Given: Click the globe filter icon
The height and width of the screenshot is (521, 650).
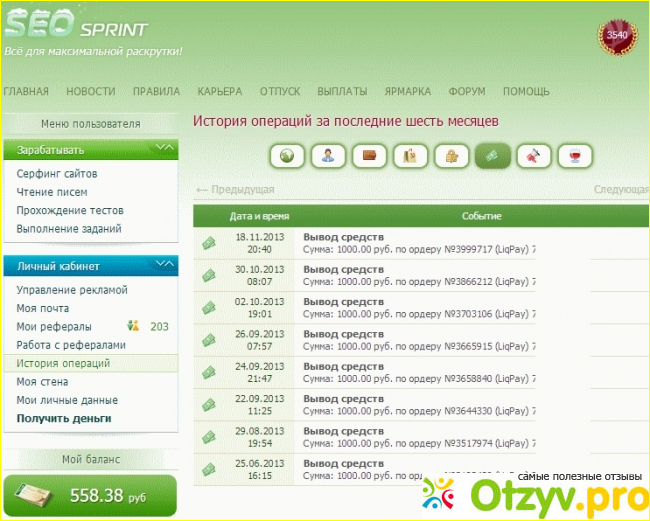Looking at the screenshot, I should coord(287,156).
